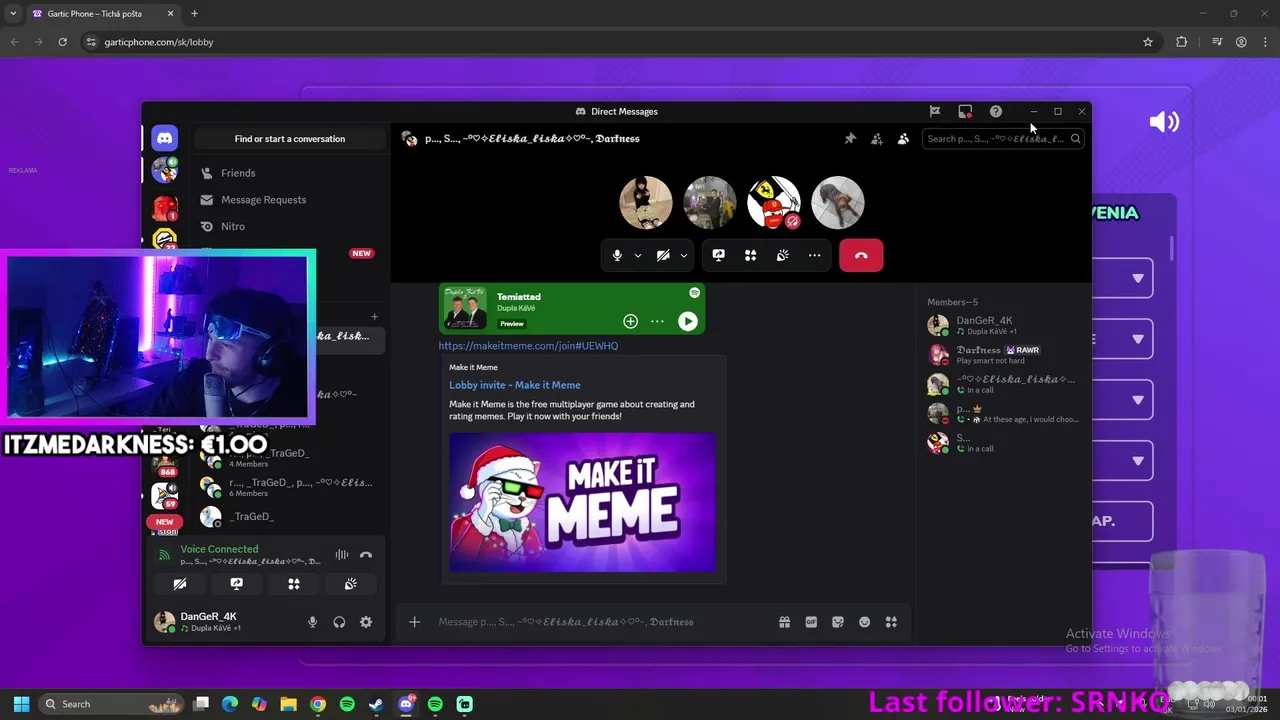Expand first dropdown on Gartic Phone page

tap(1138, 279)
